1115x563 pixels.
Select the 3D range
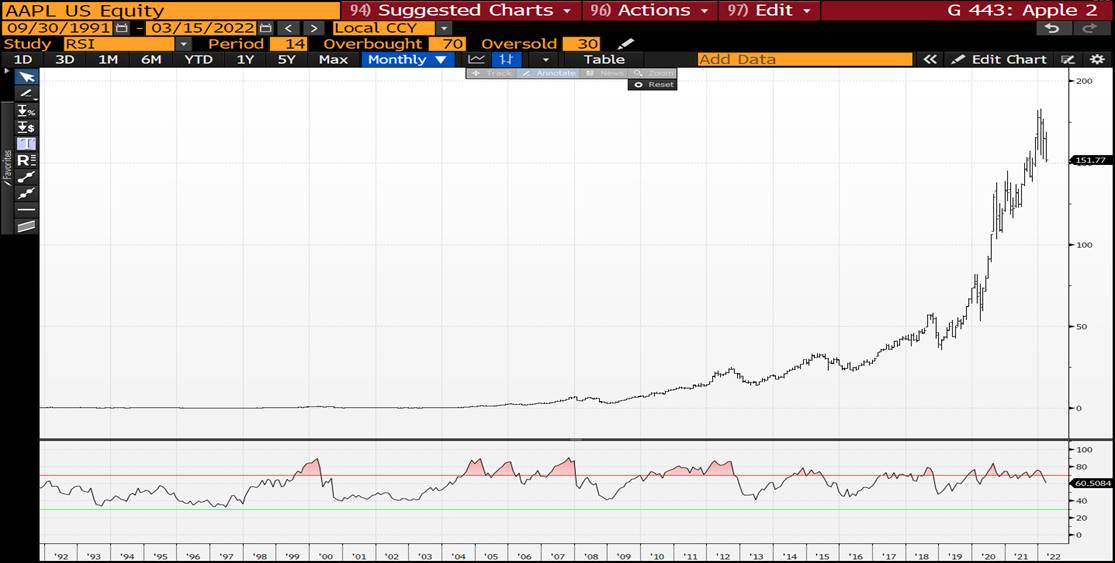(65, 60)
